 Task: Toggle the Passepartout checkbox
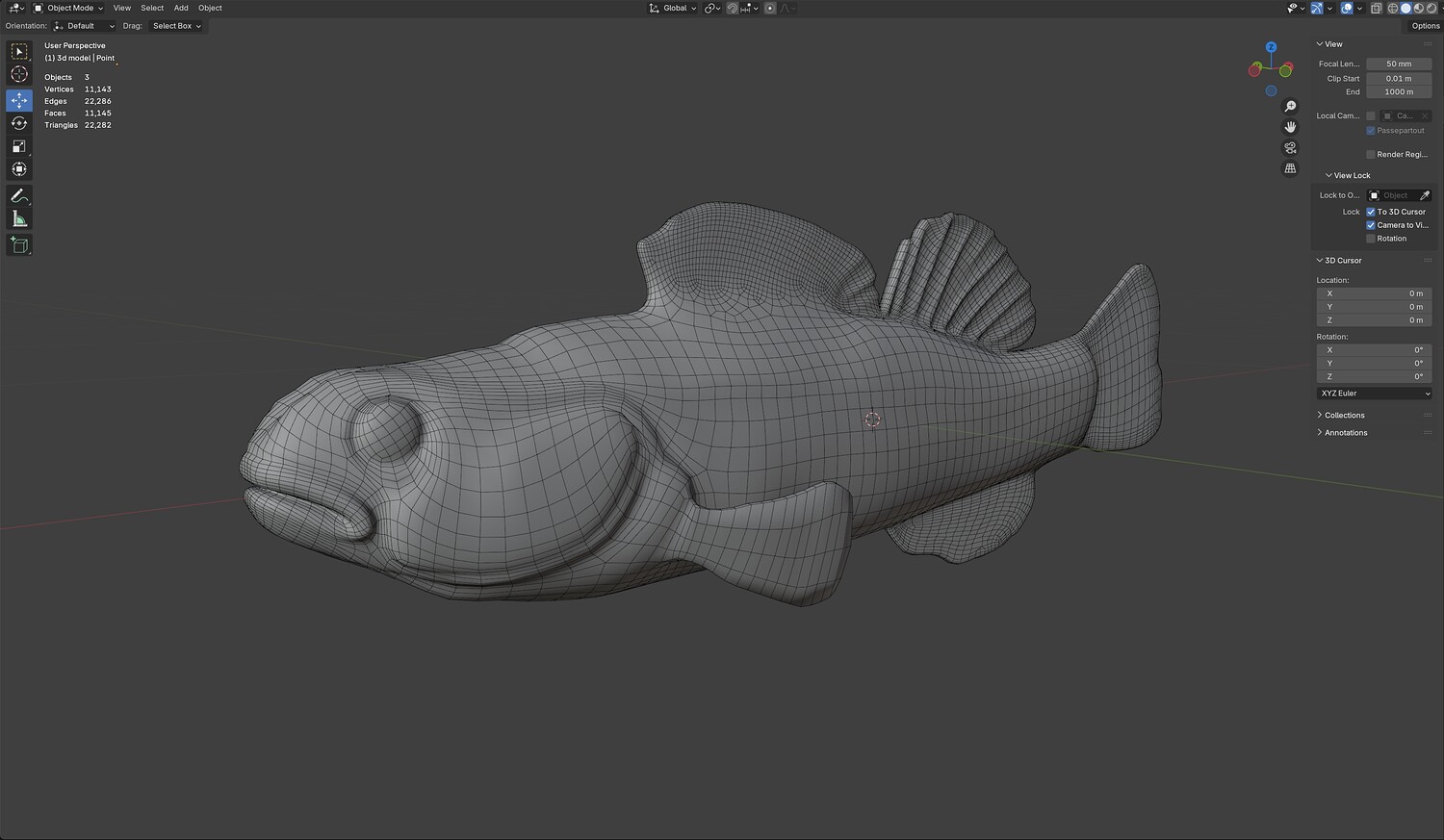[x=1371, y=131]
